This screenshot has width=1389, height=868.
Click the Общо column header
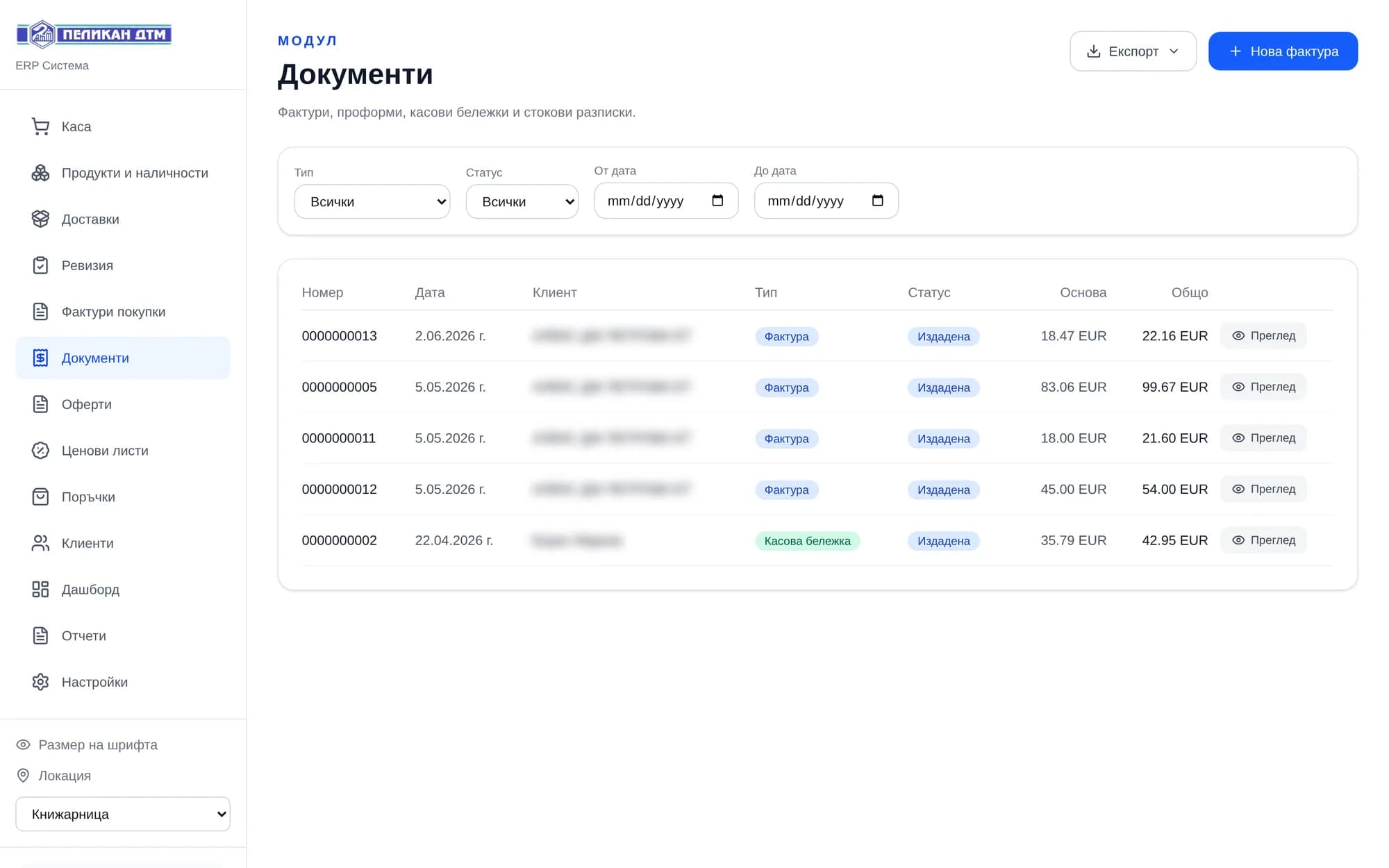pos(1189,292)
